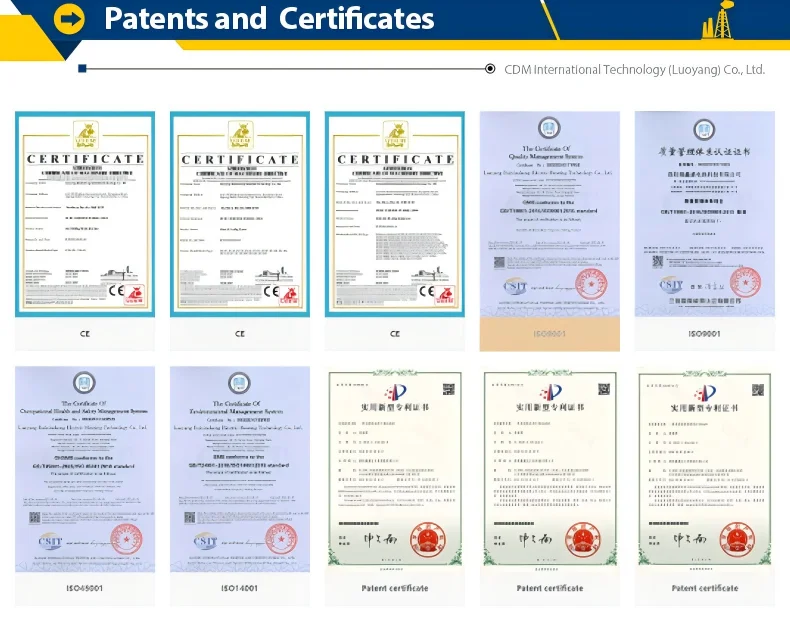Open the leftmost CE certificate image
Screen dimensions: 790x617
85,214
